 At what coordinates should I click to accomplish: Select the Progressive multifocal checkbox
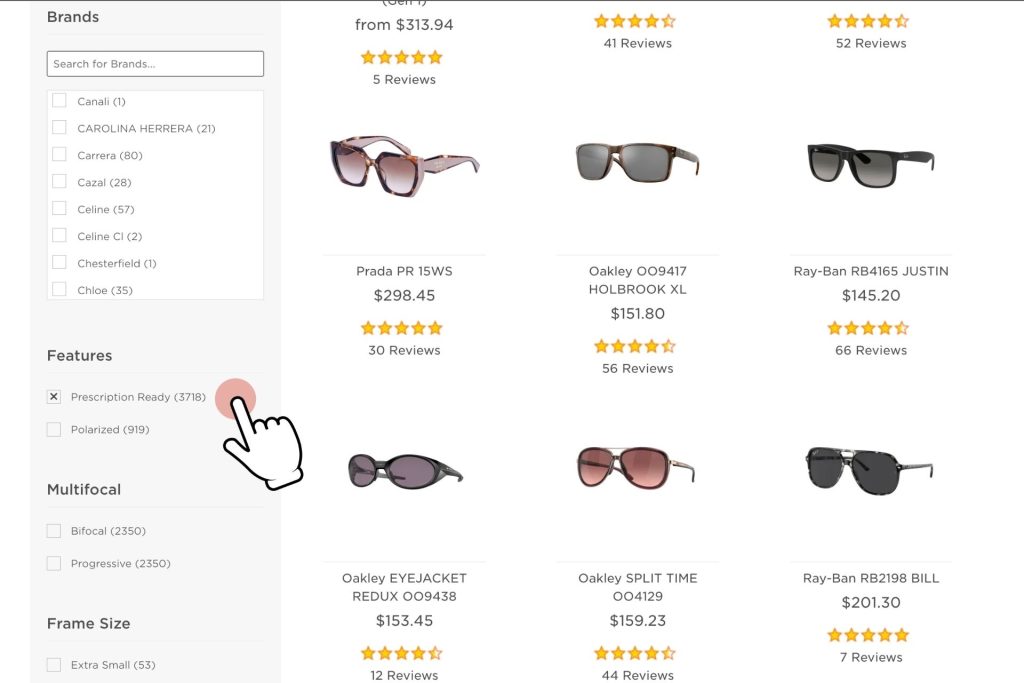[54, 564]
